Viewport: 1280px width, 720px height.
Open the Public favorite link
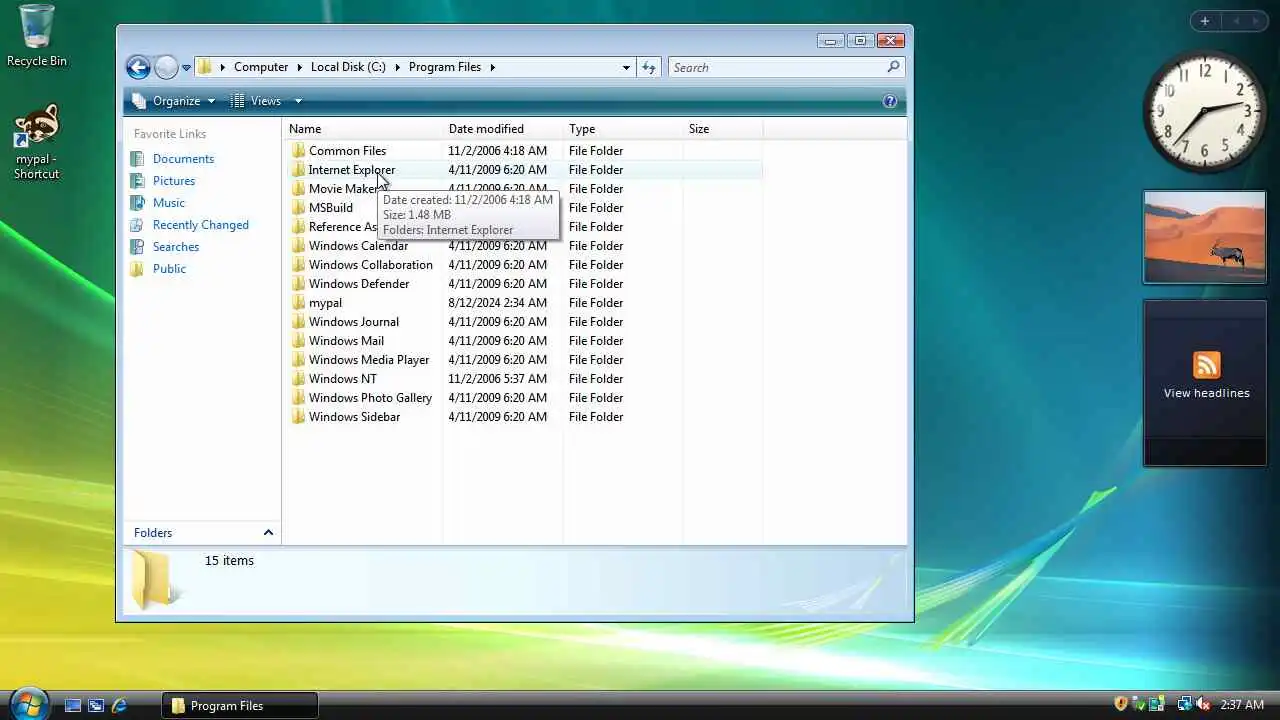170,269
